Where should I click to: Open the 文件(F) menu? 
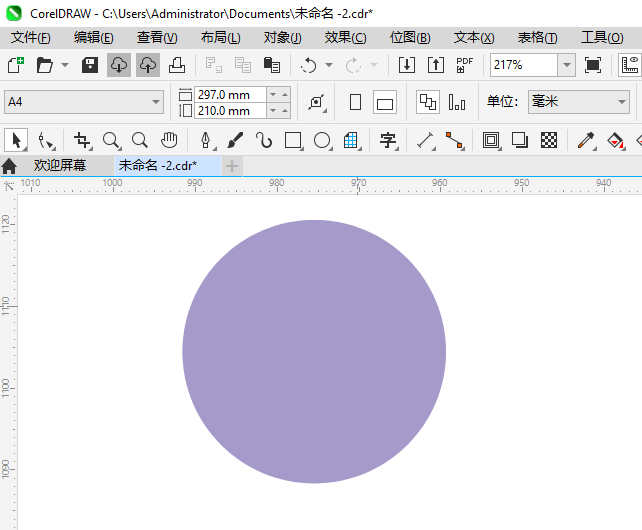click(x=31, y=38)
